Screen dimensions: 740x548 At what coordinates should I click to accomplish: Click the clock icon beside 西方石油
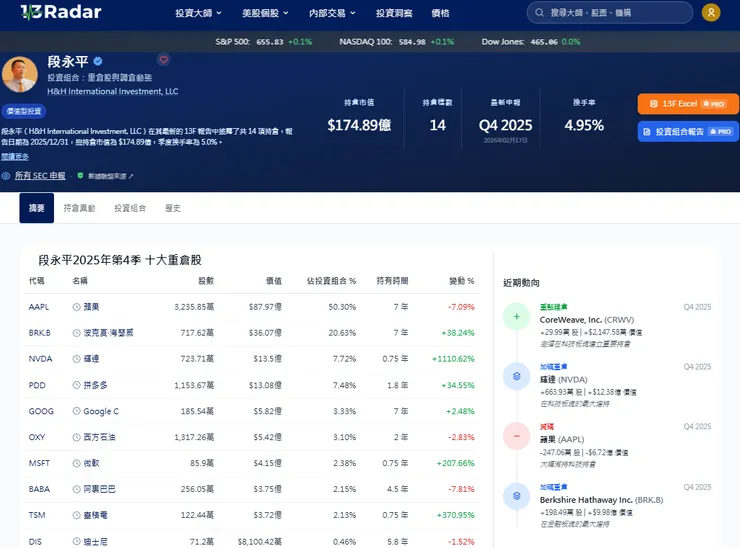click(76, 437)
